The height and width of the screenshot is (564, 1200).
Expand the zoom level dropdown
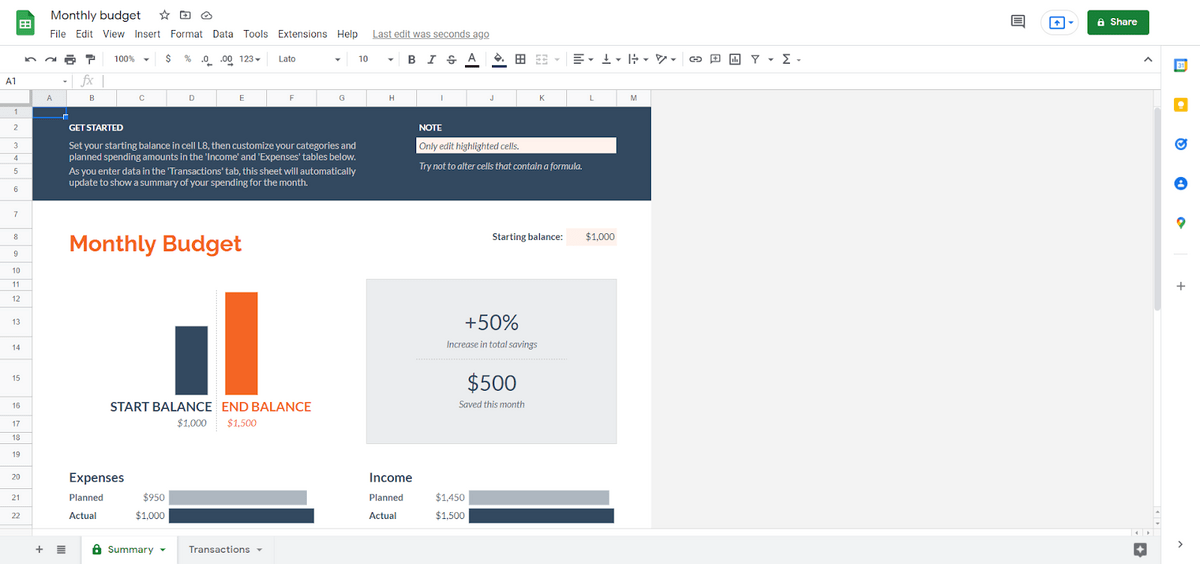(131, 59)
